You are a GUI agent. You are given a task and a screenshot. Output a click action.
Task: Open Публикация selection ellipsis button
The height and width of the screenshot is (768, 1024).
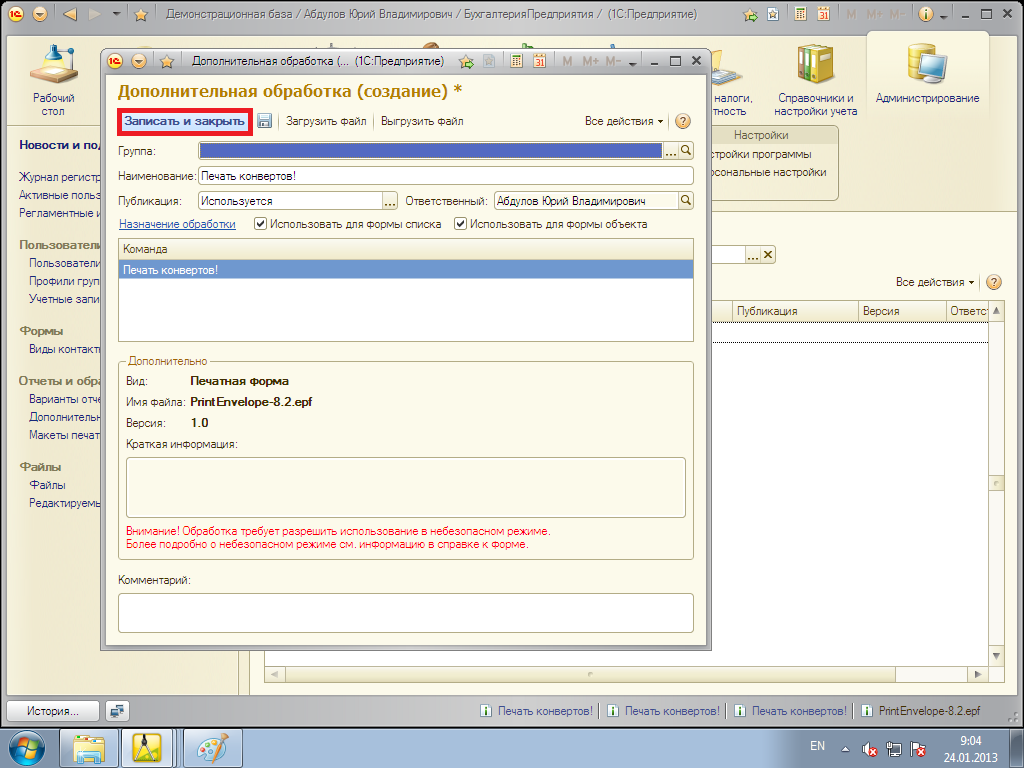tap(390, 200)
